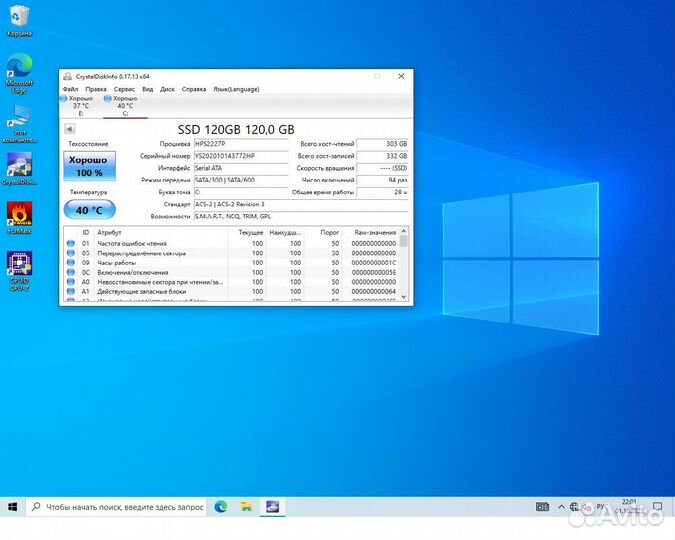Click the Атрибут column header
This screenshot has height=540, width=675.
pos(161,232)
